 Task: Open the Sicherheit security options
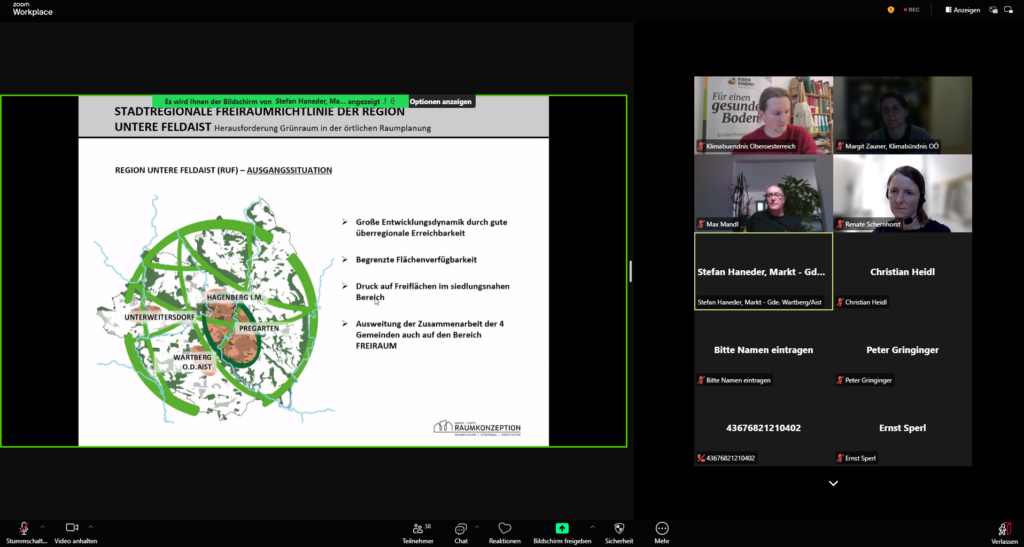[619, 528]
